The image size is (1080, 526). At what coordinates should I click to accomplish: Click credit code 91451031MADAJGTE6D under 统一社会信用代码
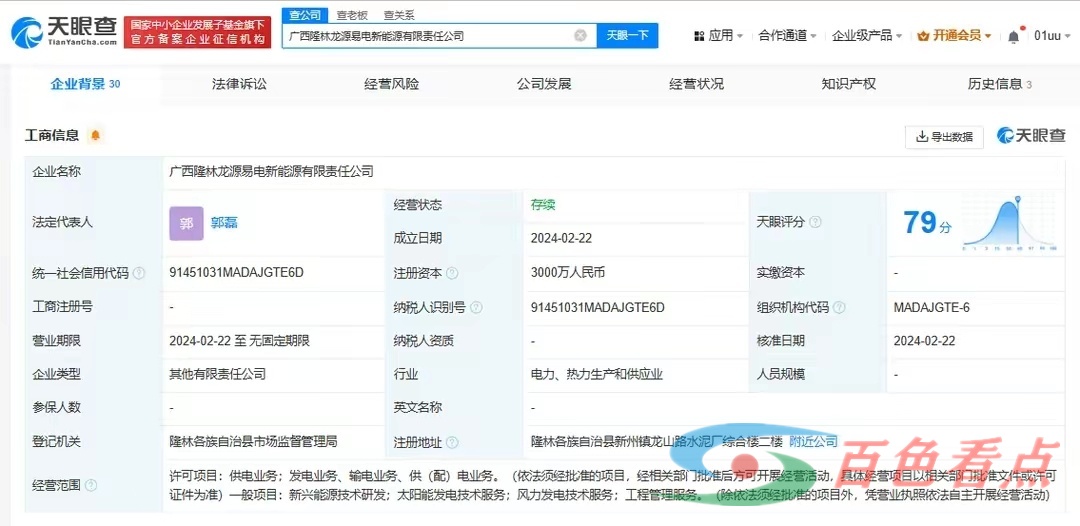pos(236,273)
